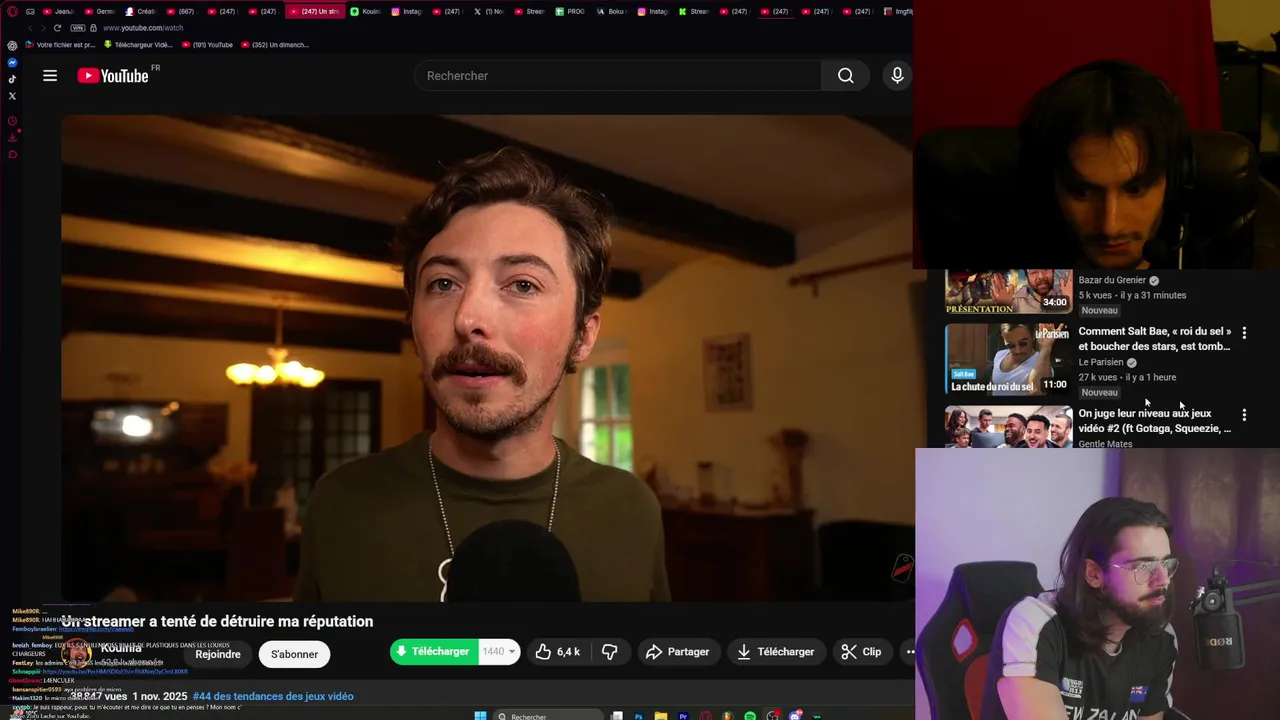Switch to the '(667)' browser tab
1280x720 pixels.
coord(182,12)
